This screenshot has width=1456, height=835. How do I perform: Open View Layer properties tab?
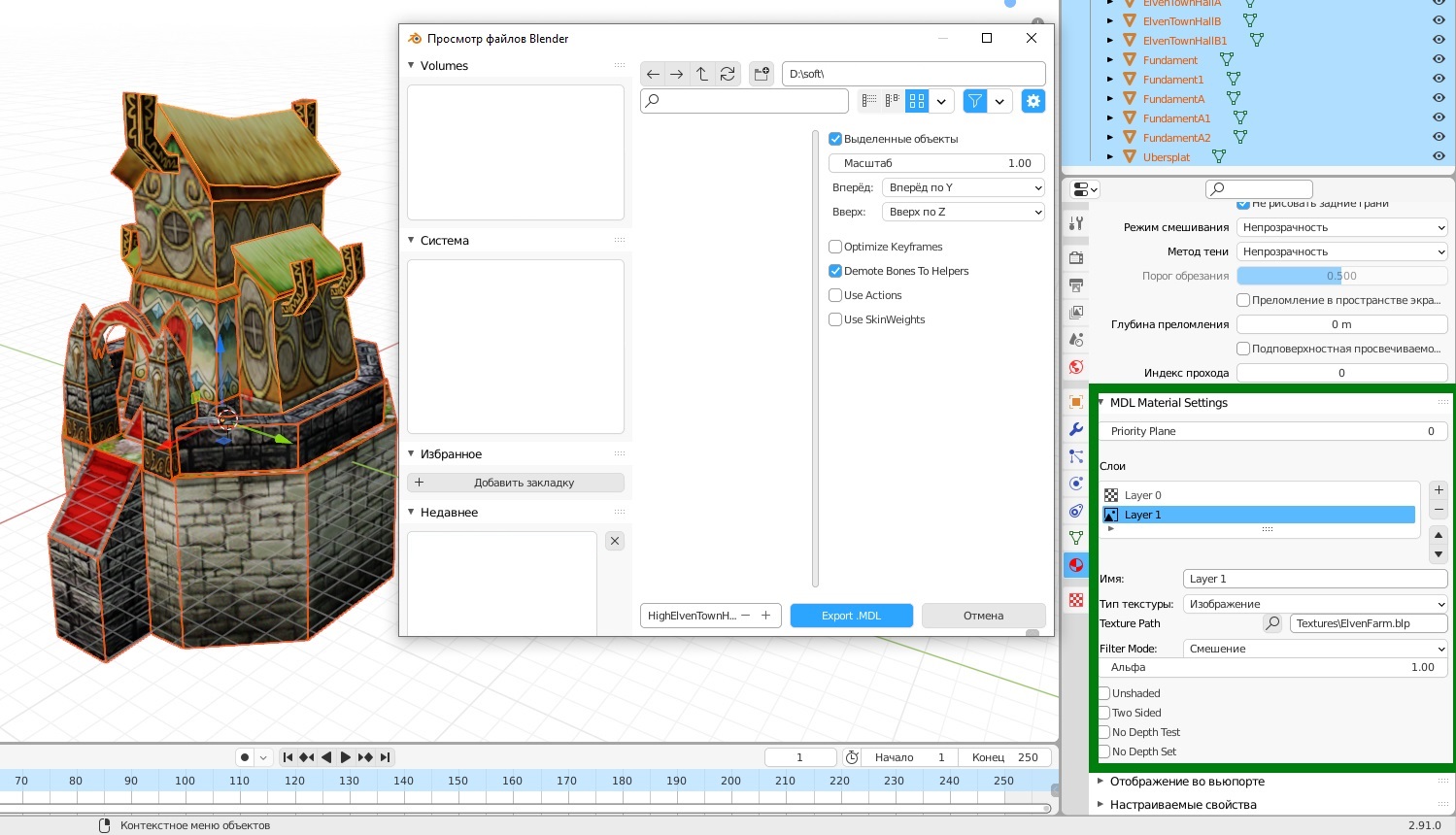1076,313
